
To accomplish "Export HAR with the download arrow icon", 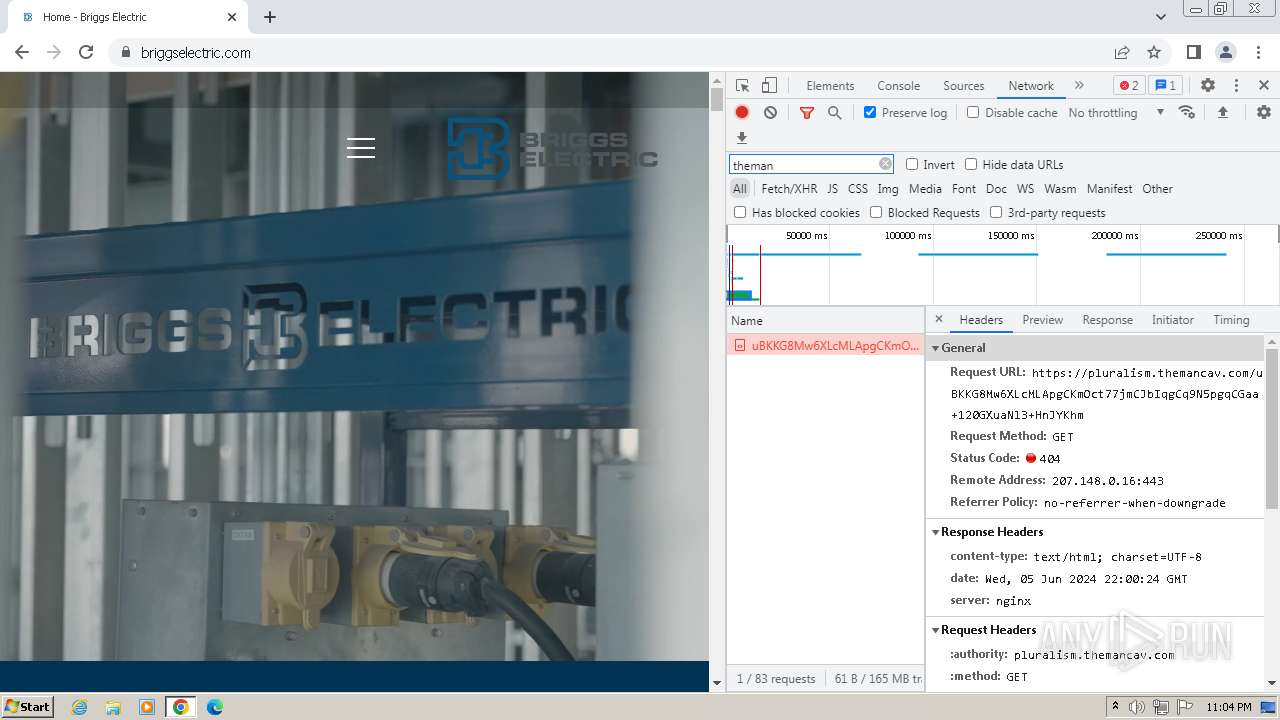I will [742, 138].
